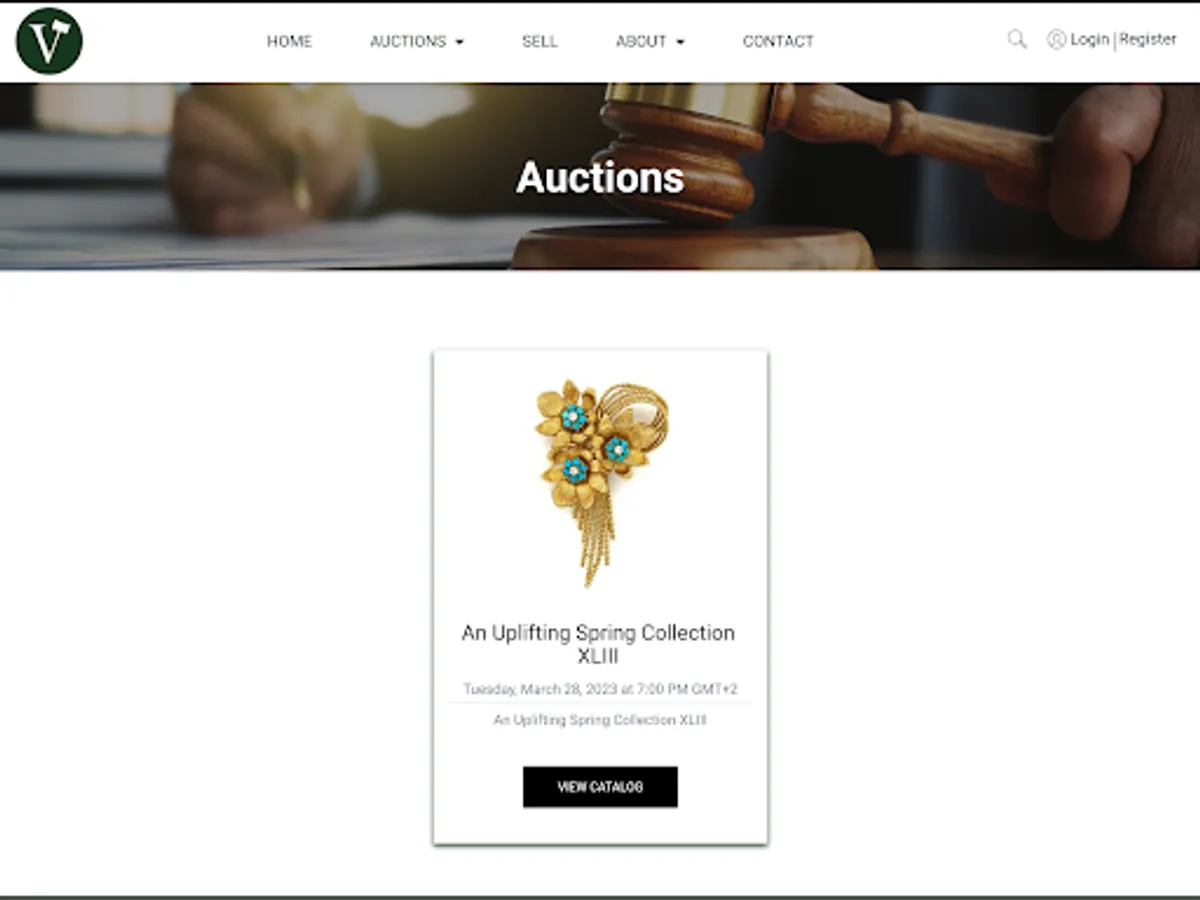
Task: Click the Register link
Action: (1148, 40)
